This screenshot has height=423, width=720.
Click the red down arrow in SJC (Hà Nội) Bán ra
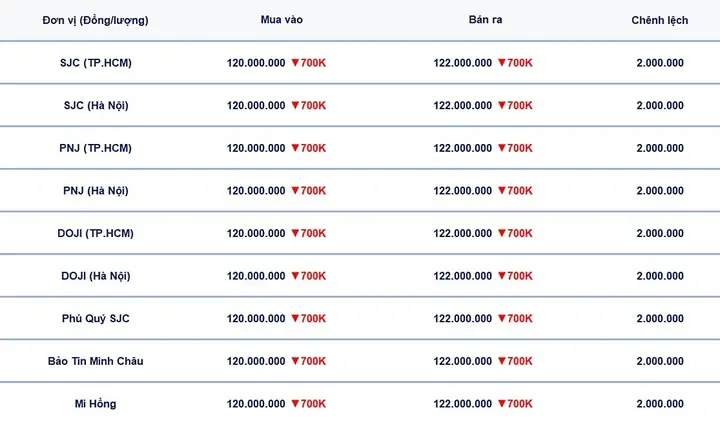point(502,105)
